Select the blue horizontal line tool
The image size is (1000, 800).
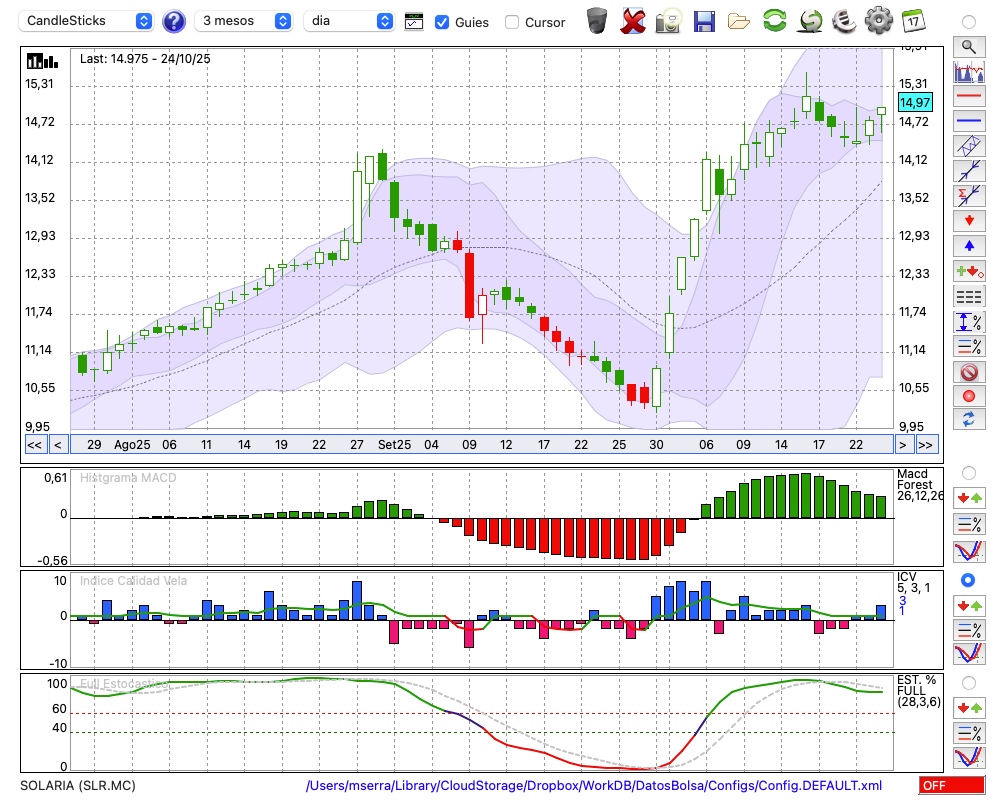pos(968,121)
